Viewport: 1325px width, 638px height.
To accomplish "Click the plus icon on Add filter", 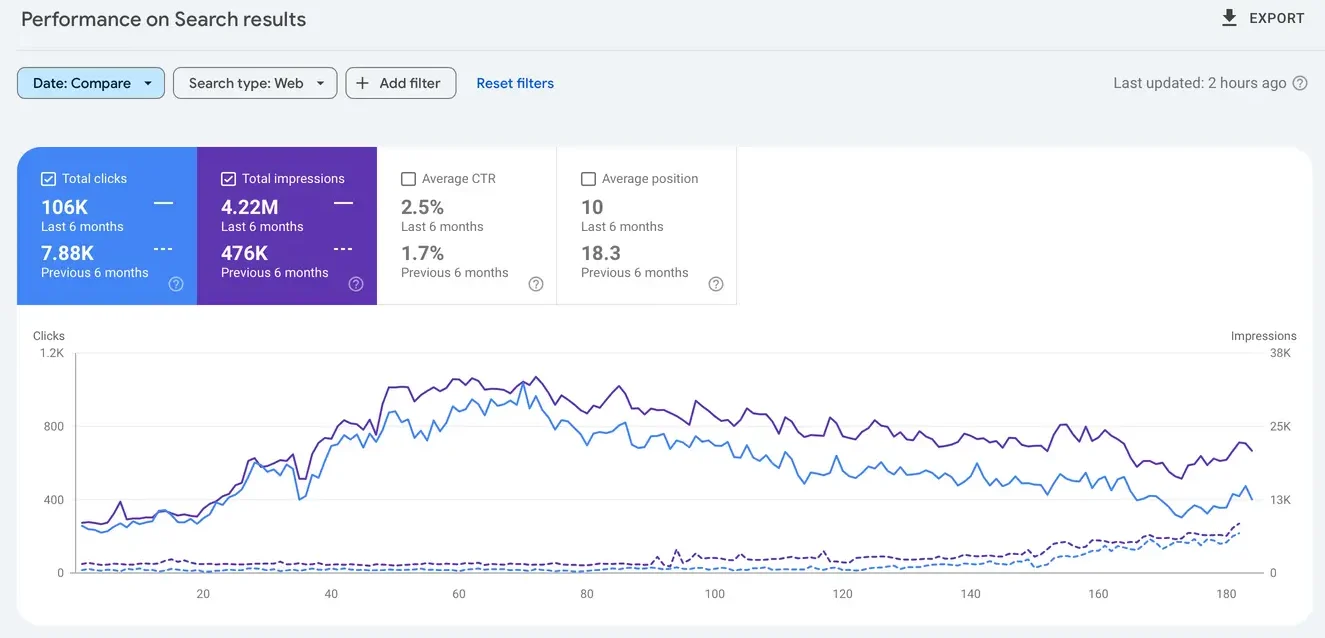I will (x=362, y=83).
